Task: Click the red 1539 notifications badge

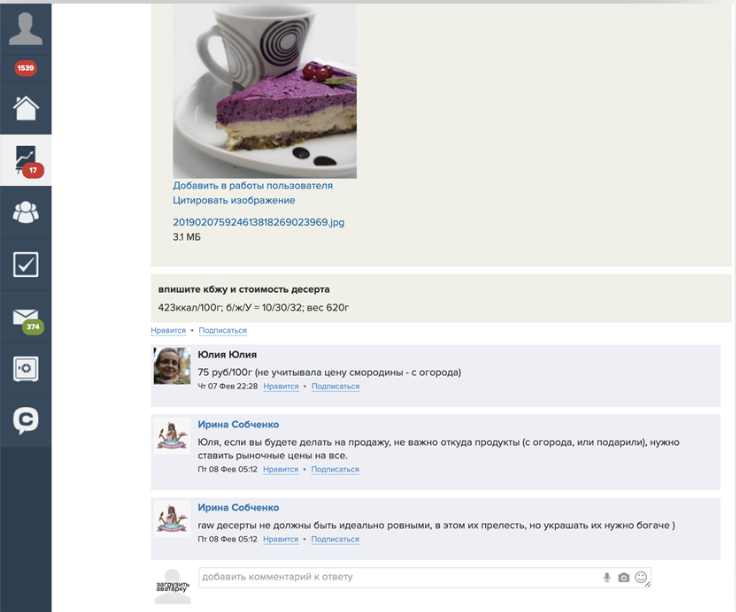Action: [x=25, y=68]
